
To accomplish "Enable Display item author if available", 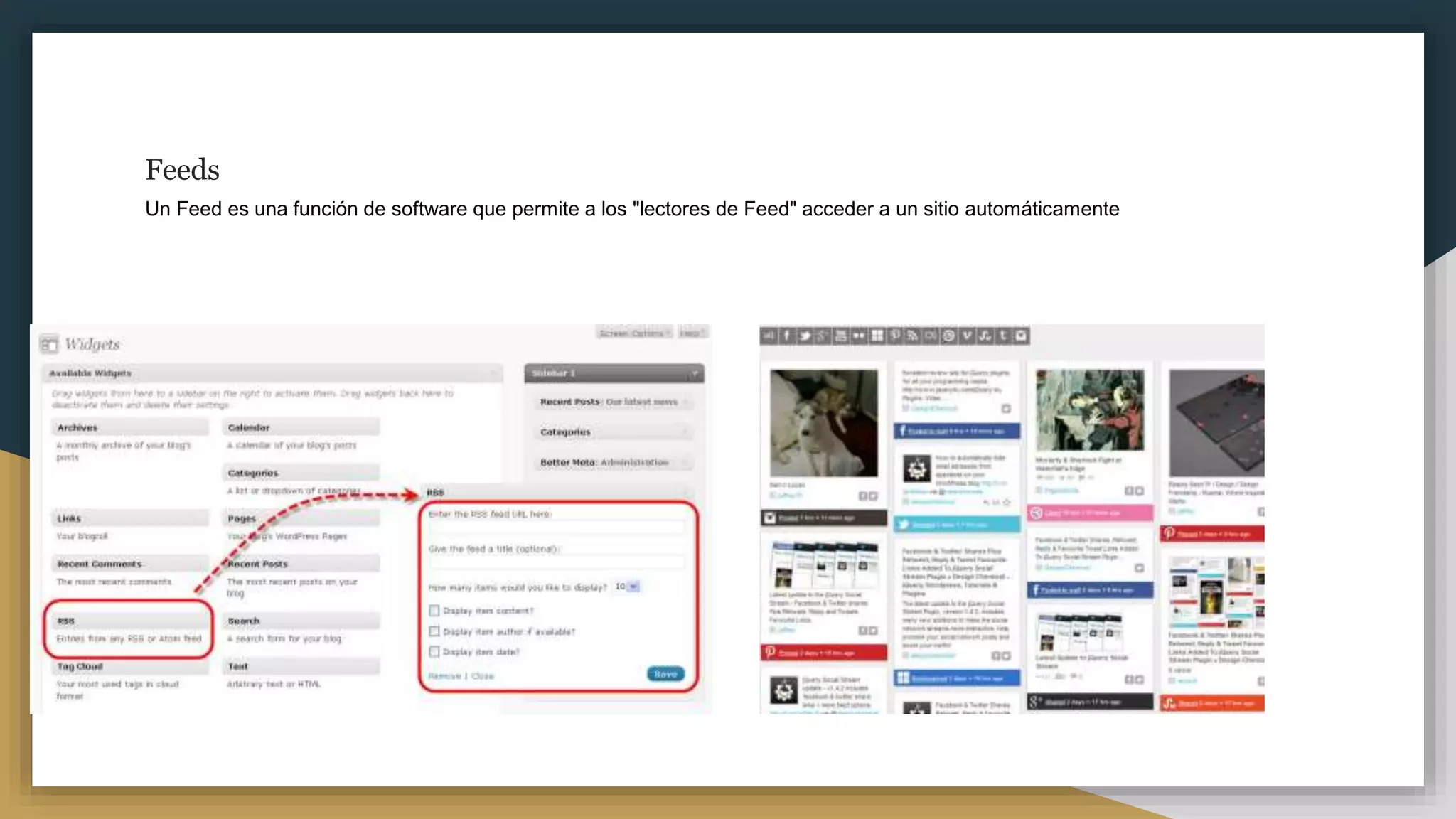I will pyautogui.click(x=434, y=631).
